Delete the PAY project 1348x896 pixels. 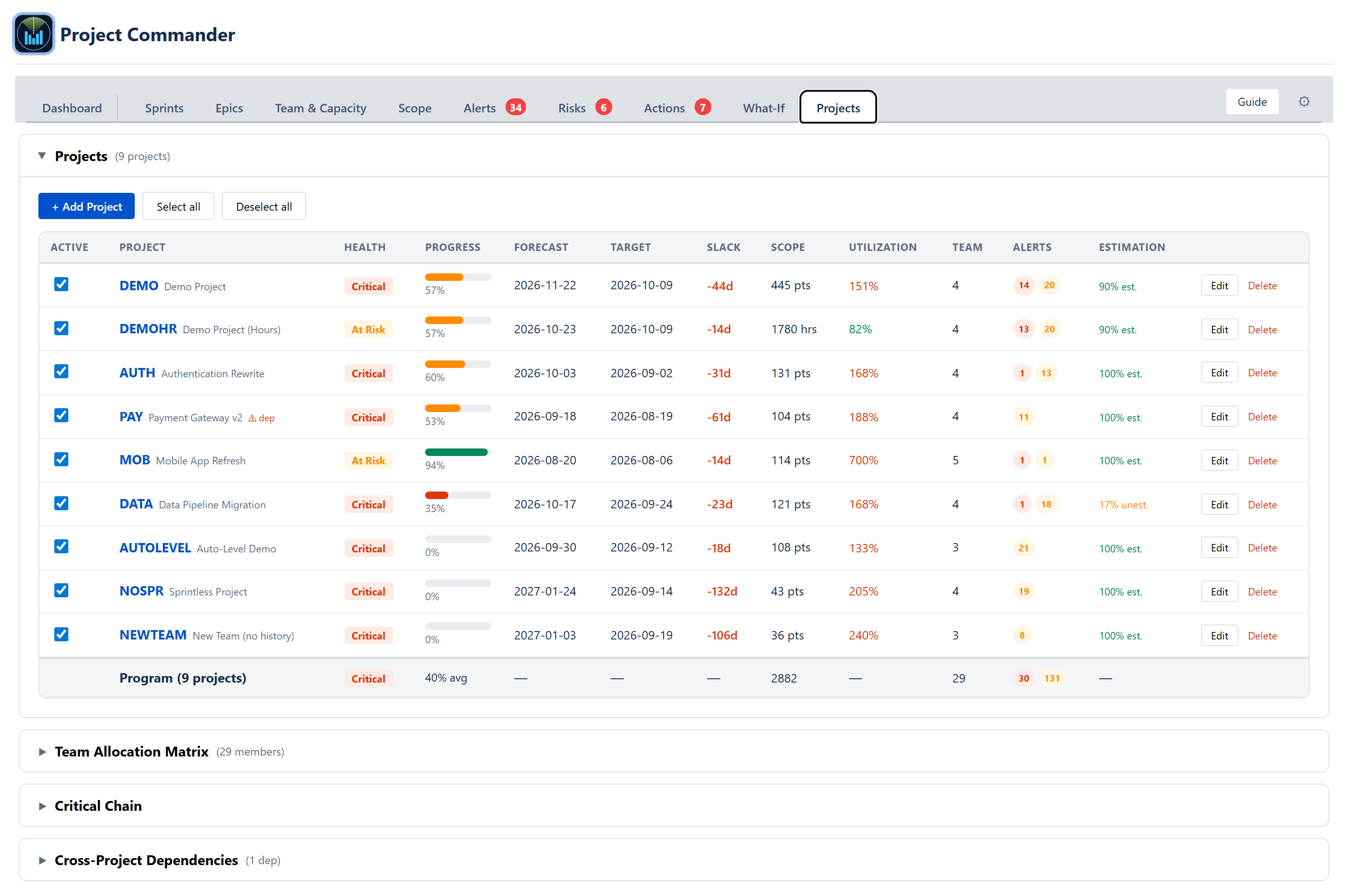pos(1262,417)
